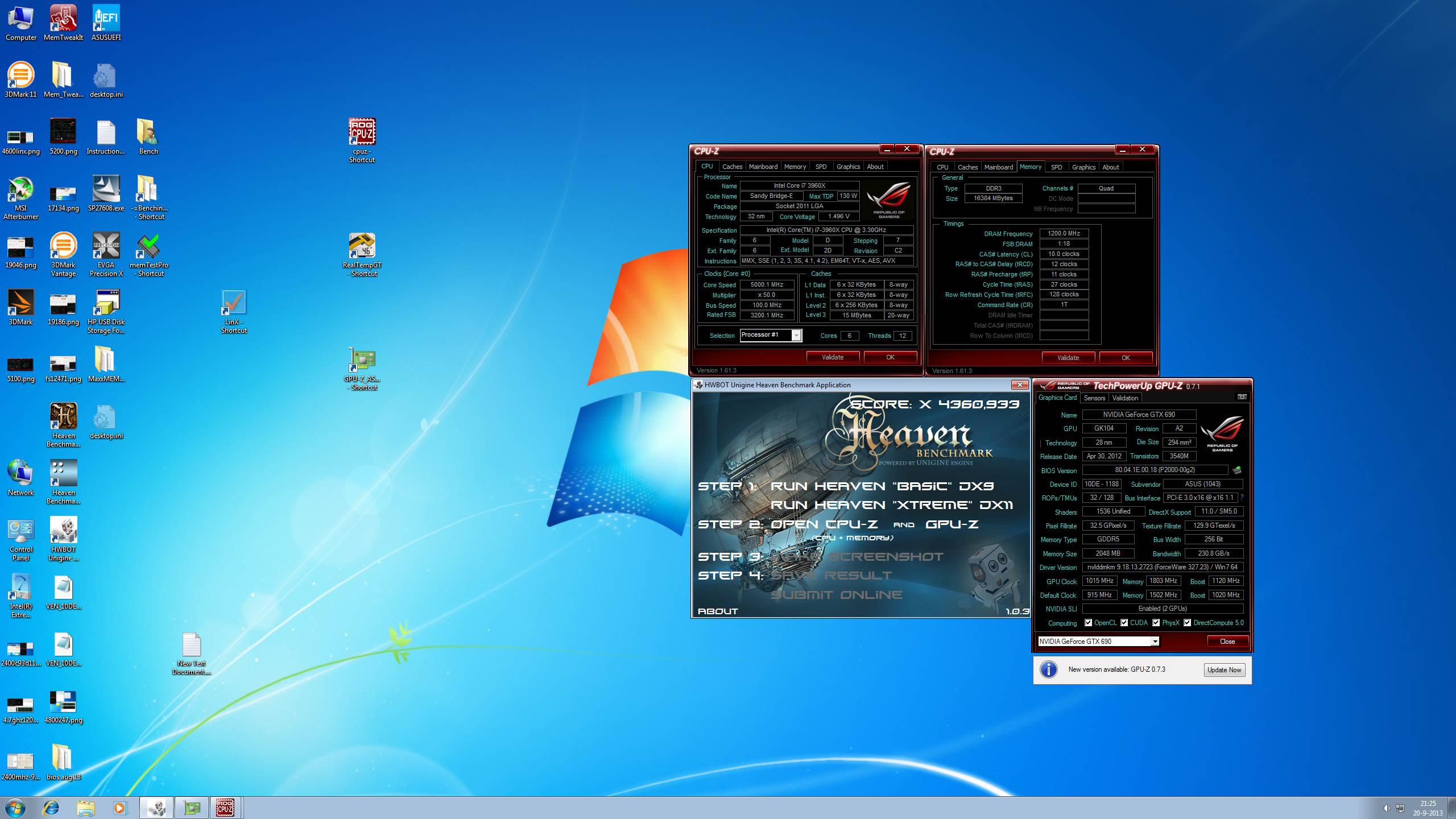
Task: Click the GPU-Z Driver Version field
Action: 1163,567
